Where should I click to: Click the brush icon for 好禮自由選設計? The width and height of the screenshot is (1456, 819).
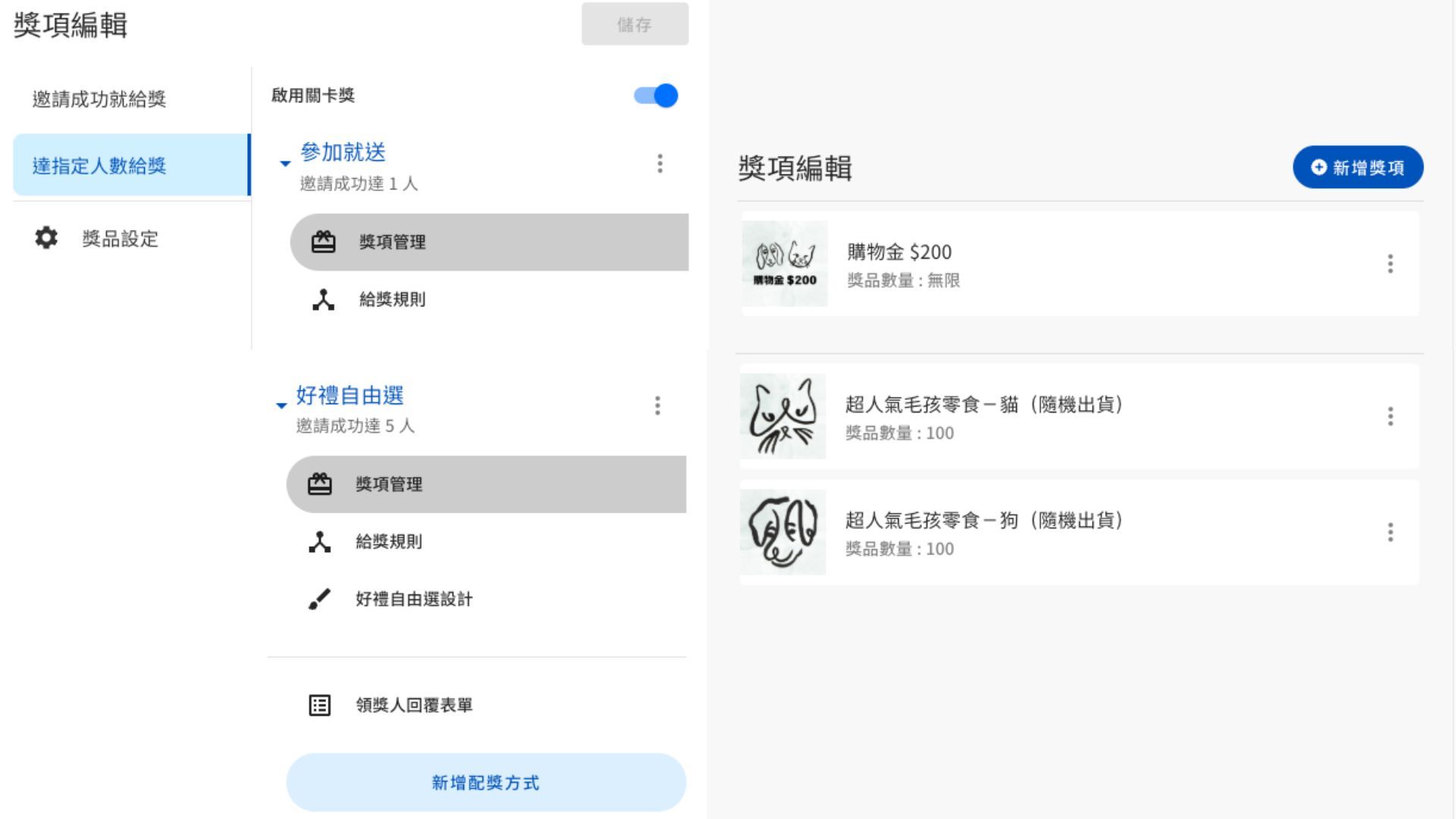(x=320, y=599)
